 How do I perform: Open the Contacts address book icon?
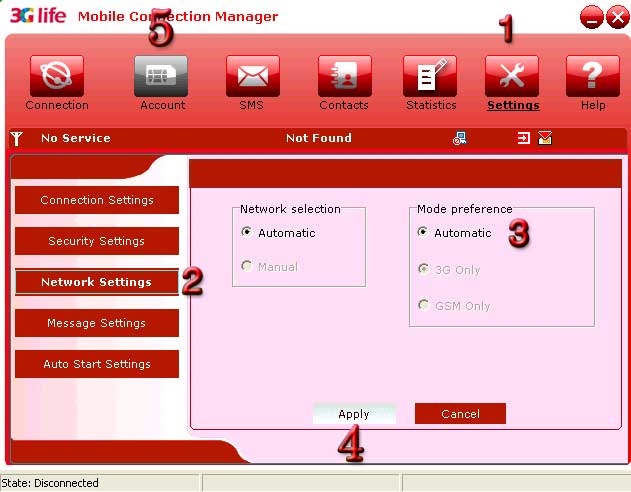[344, 76]
